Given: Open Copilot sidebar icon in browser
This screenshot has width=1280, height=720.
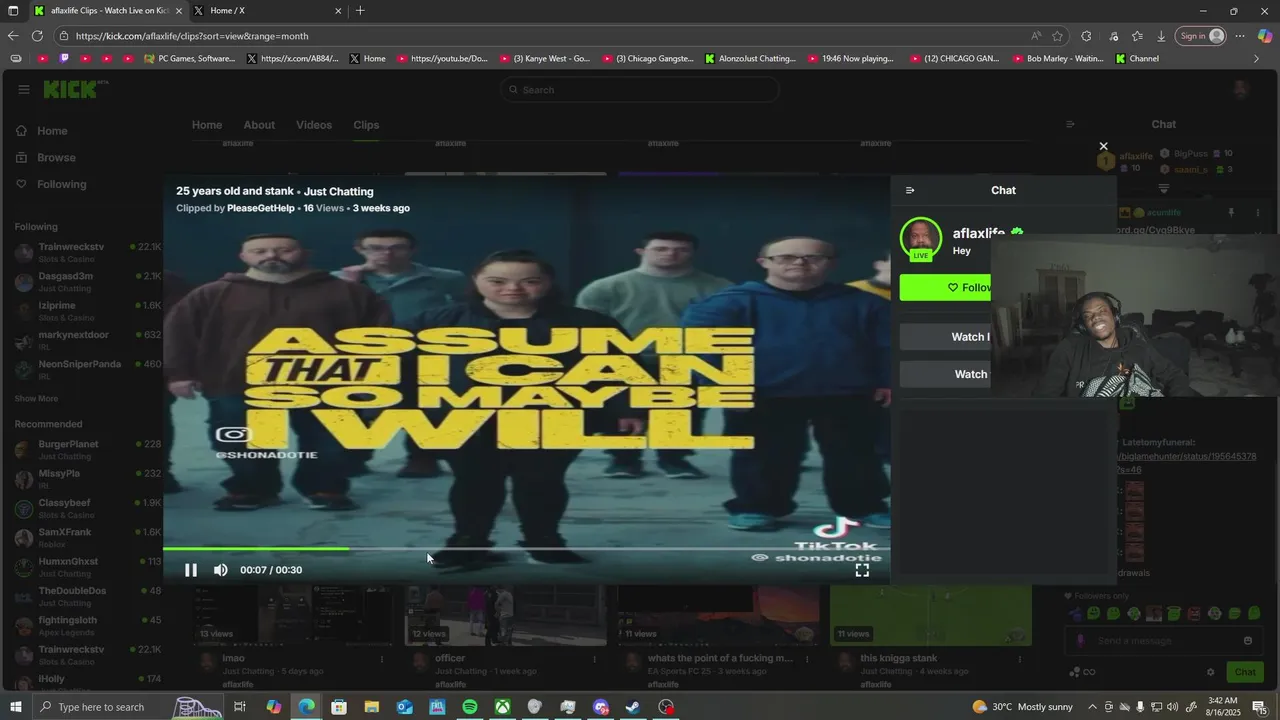Looking at the screenshot, I should tap(1265, 36).
